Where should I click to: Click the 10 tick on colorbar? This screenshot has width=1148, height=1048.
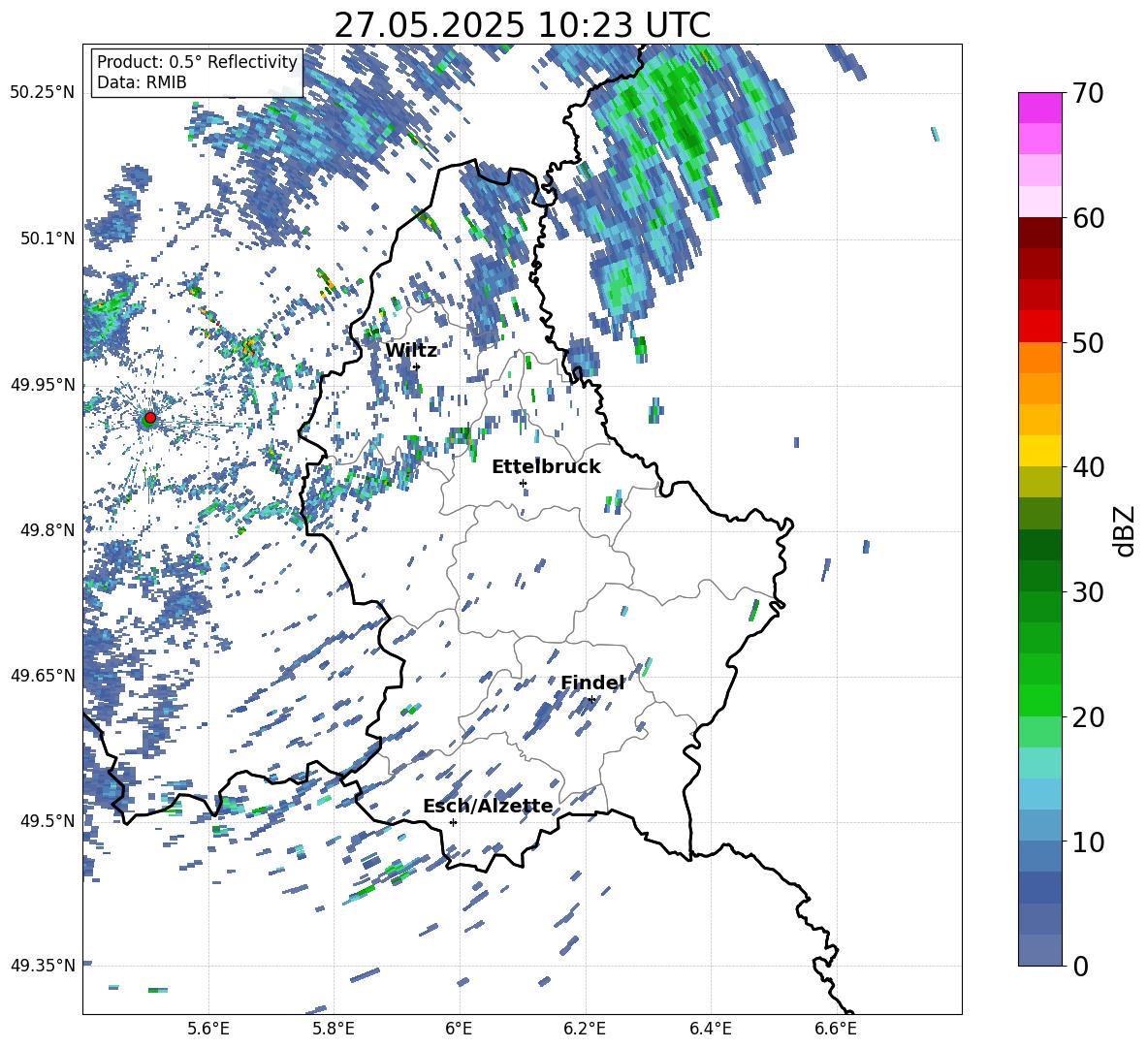1088,842
